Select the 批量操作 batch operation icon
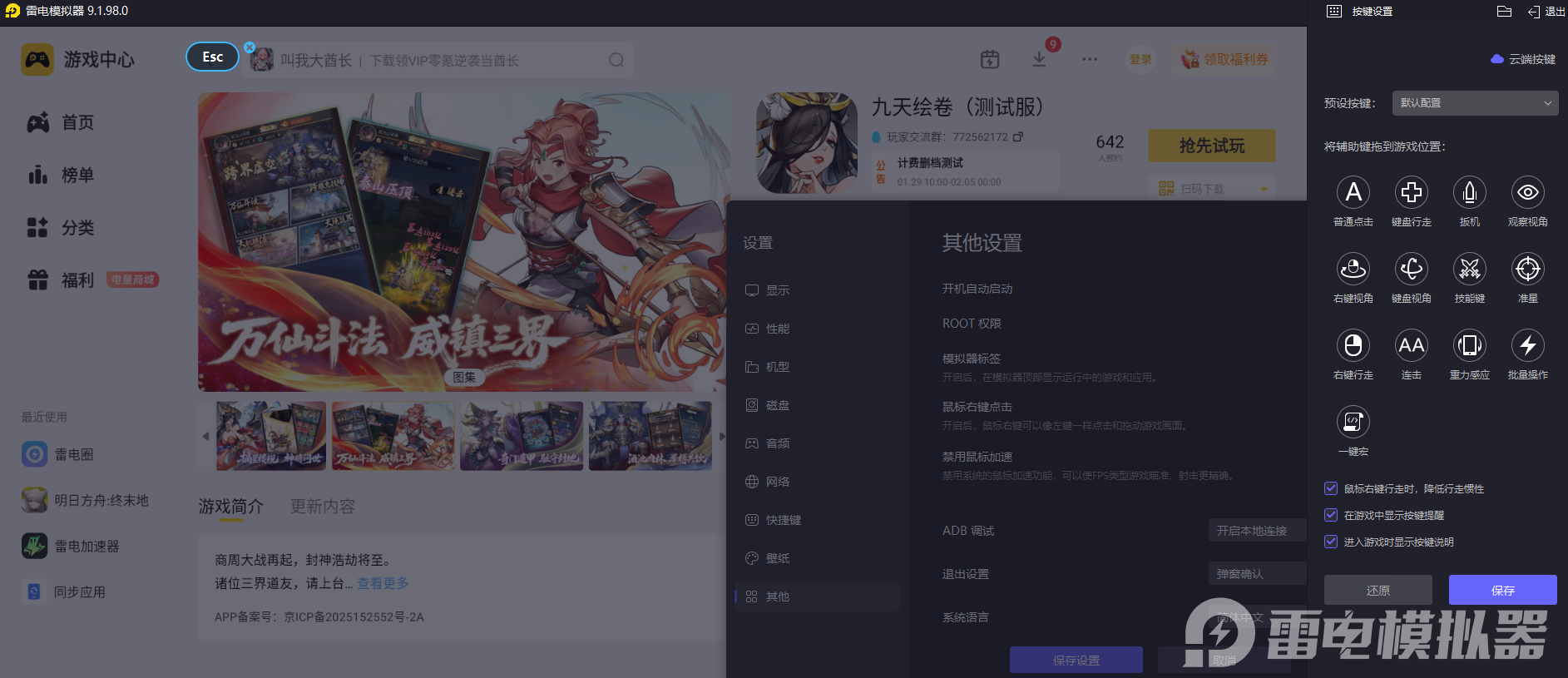The height and width of the screenshot is (678, 1568). (1528, 345)
